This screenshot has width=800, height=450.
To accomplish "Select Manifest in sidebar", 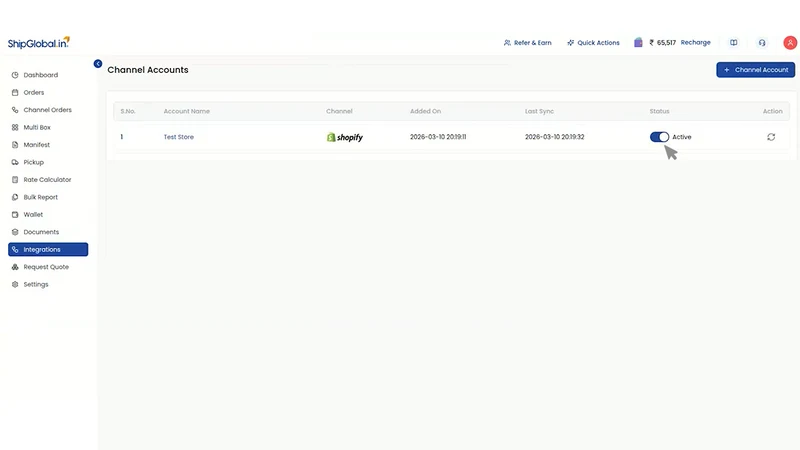I will 48,145.
